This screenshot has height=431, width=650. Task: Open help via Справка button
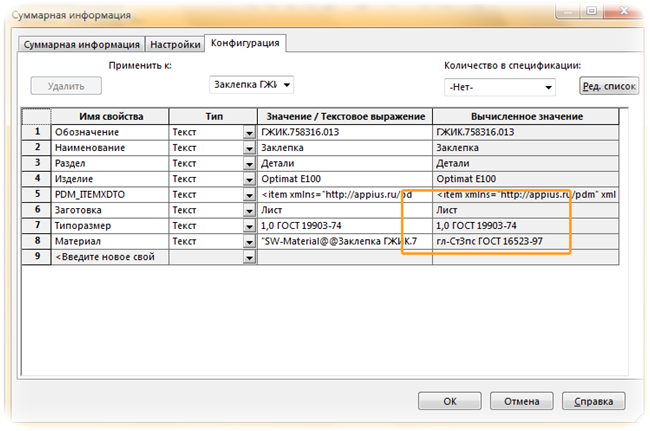point(592,402)
